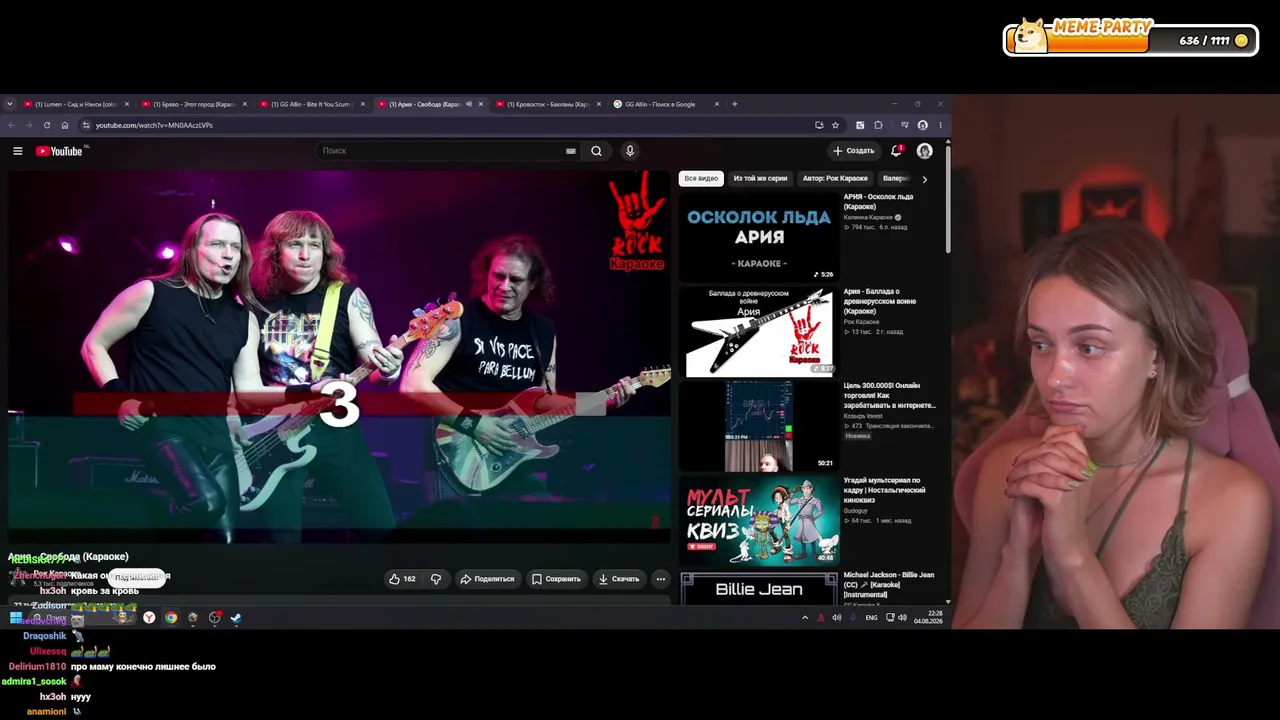Image resolution: width=1280 pixels, height=720 pixels.
Task: Dislike the Ария karaoke video
Action: (x=436, y=579)
